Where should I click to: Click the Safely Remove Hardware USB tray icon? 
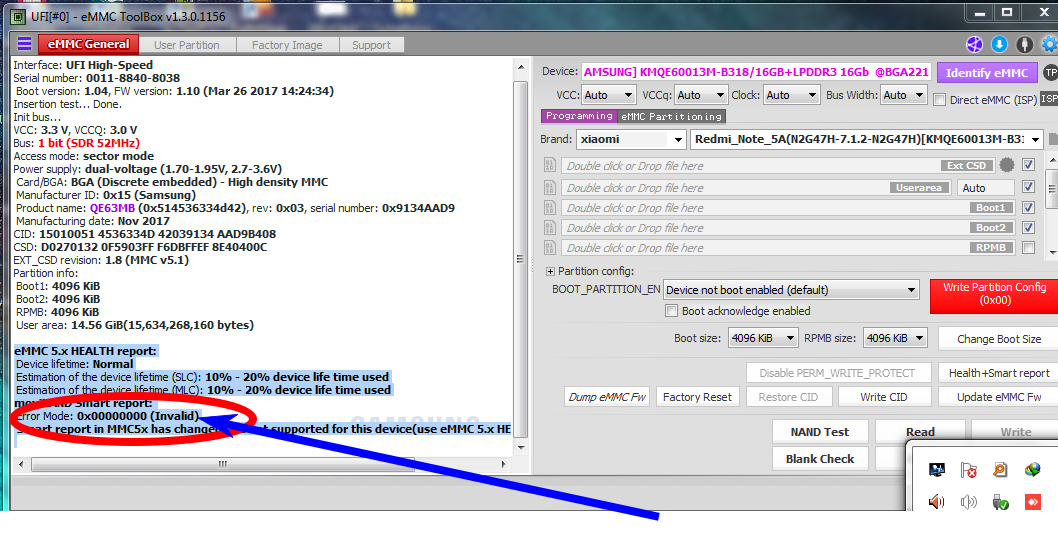pyautogui.click(x=1000, y=502)
